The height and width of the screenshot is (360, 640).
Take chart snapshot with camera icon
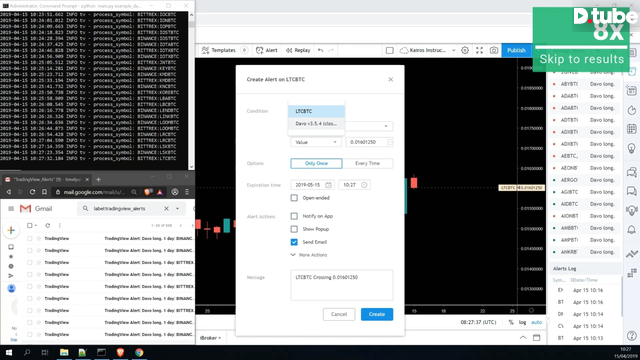click(493, 50)
